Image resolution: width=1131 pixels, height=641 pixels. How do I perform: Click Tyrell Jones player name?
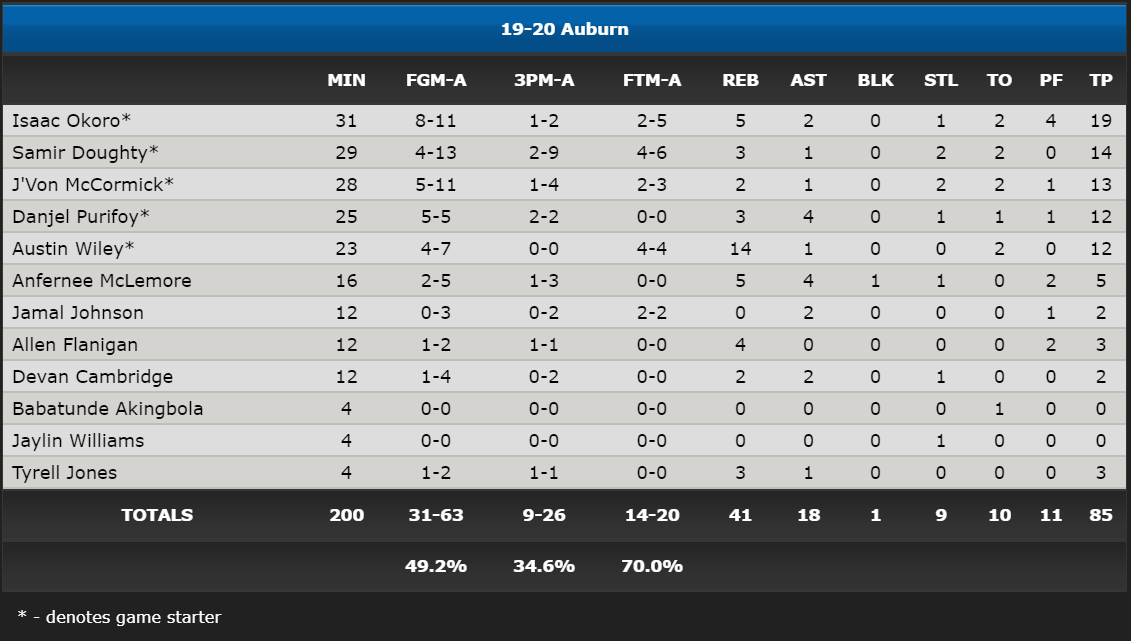pos(64,473)
